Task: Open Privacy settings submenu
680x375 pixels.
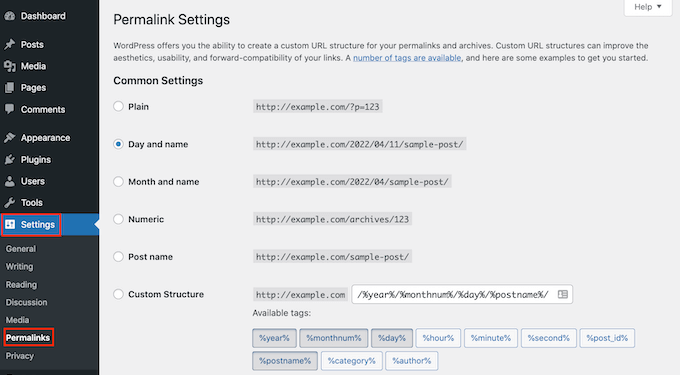Action: (20, 356)
